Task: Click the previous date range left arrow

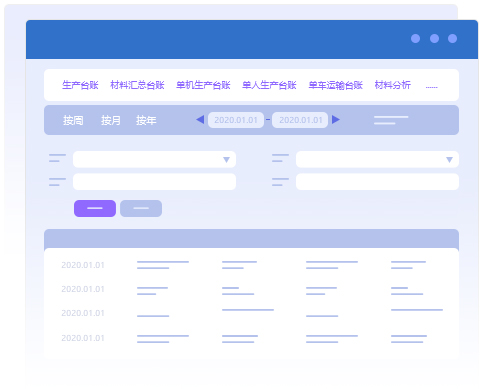Action: 200,119
